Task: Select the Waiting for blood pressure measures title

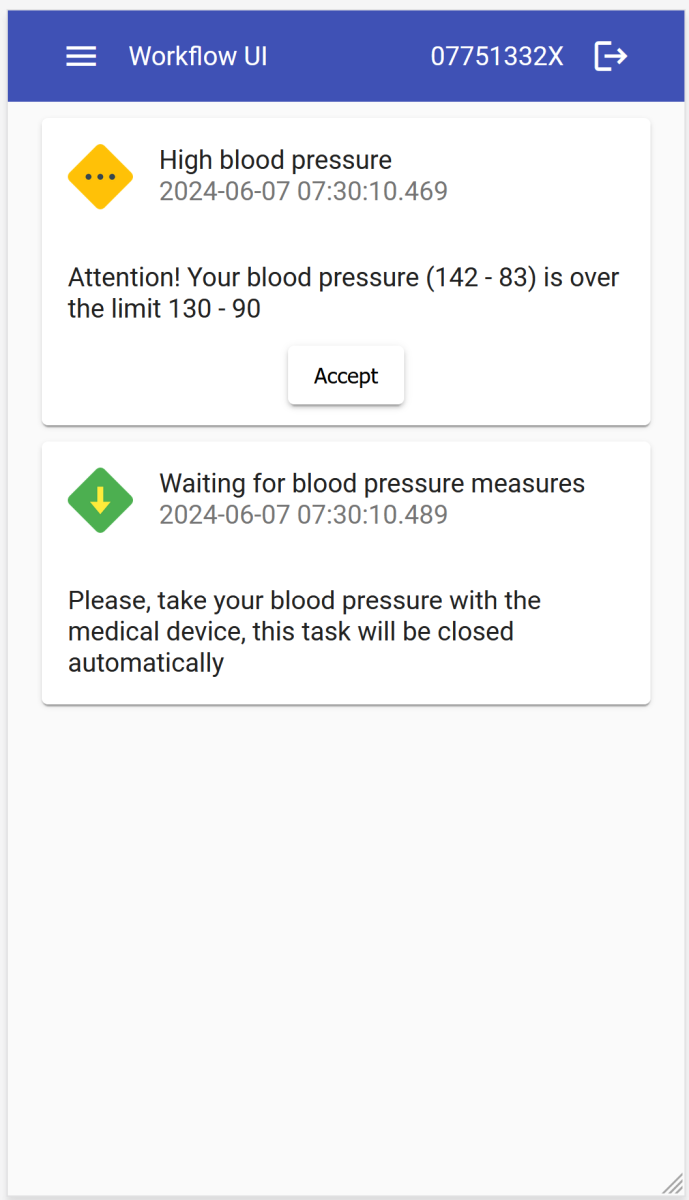Action: [x=372, y=484]
